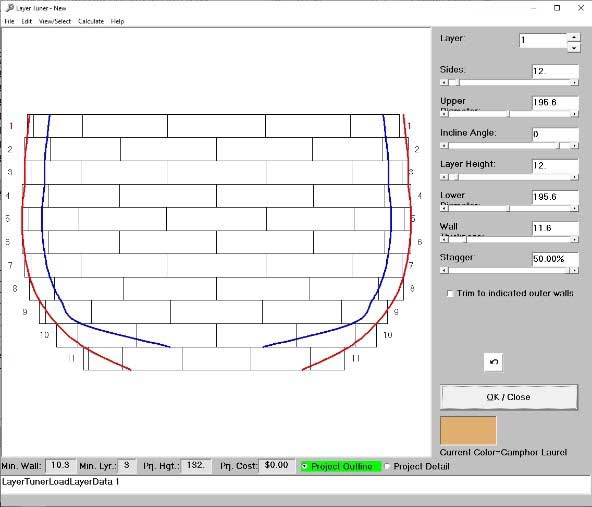This screenshot has height=507, width=592.
Task: Click the OK / Close button
Action: click(509, 397)
